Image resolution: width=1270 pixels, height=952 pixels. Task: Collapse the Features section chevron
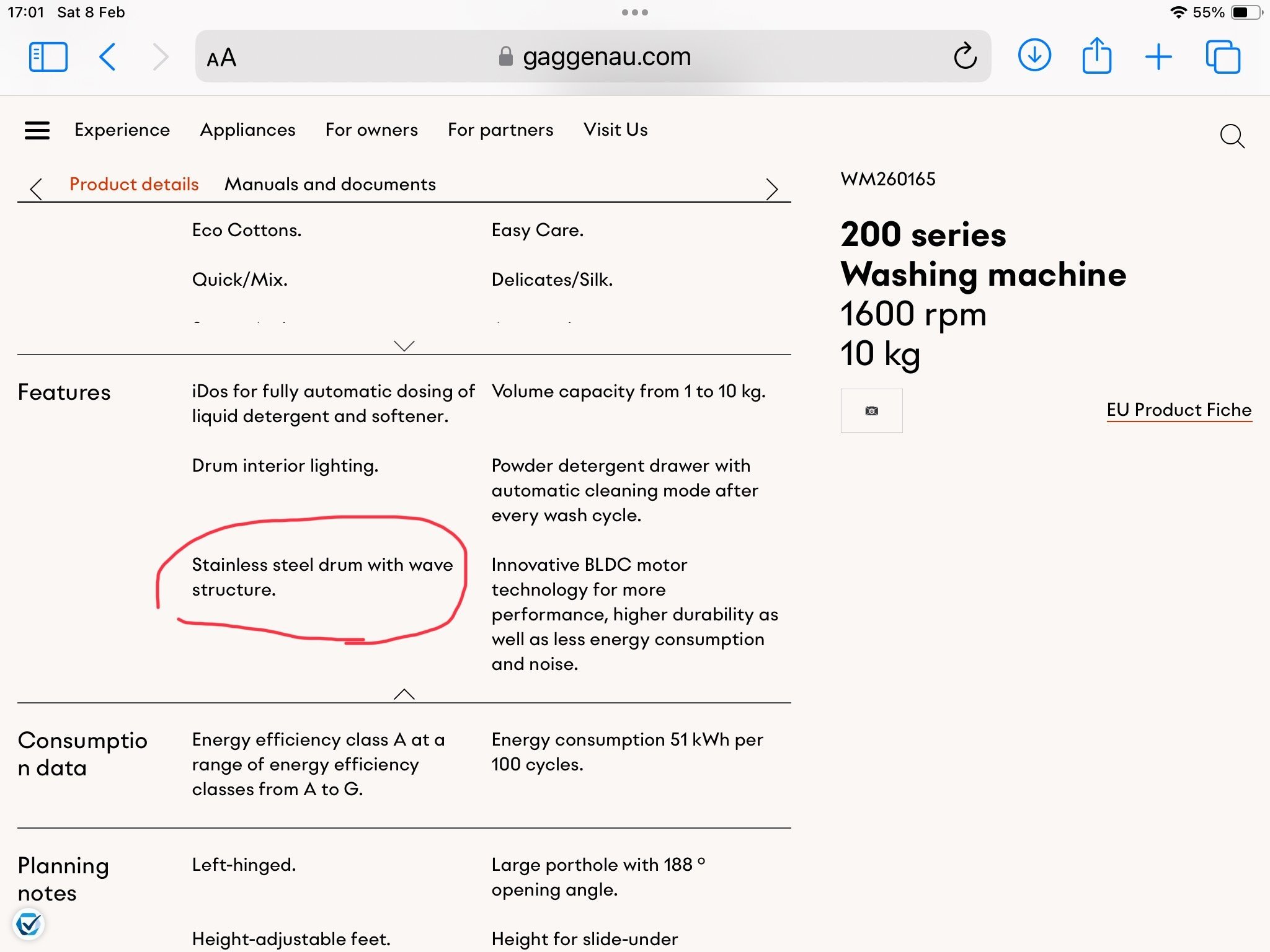tap(404, 694)
